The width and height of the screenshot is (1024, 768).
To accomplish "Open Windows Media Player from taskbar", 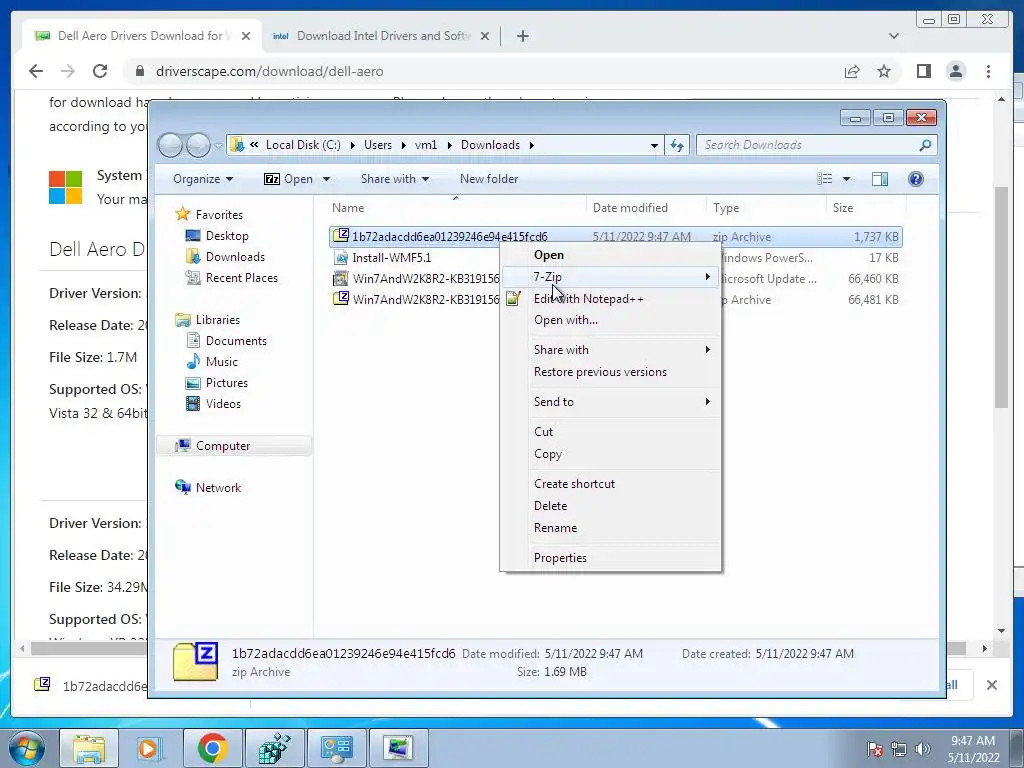I will (x=150, y=748).
